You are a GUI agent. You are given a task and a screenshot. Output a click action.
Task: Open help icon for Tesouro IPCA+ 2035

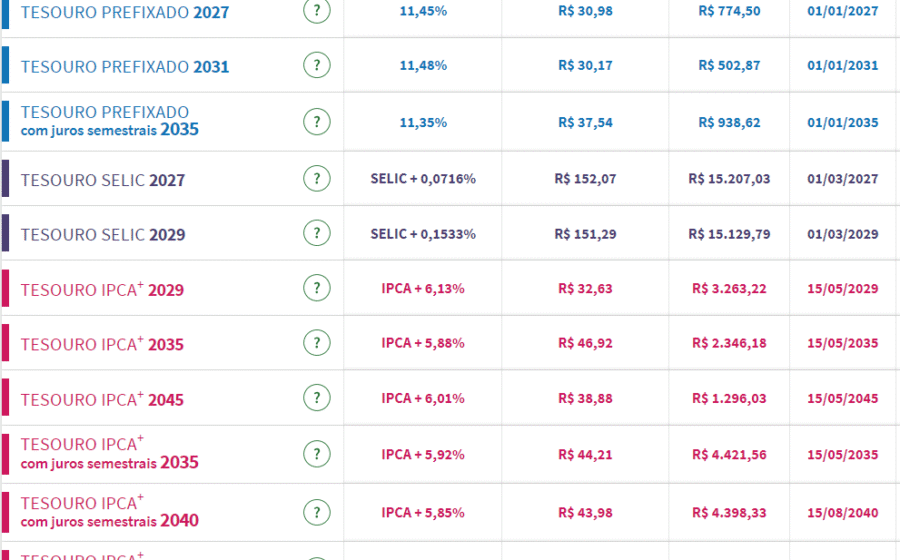click(x=317, y=343)
